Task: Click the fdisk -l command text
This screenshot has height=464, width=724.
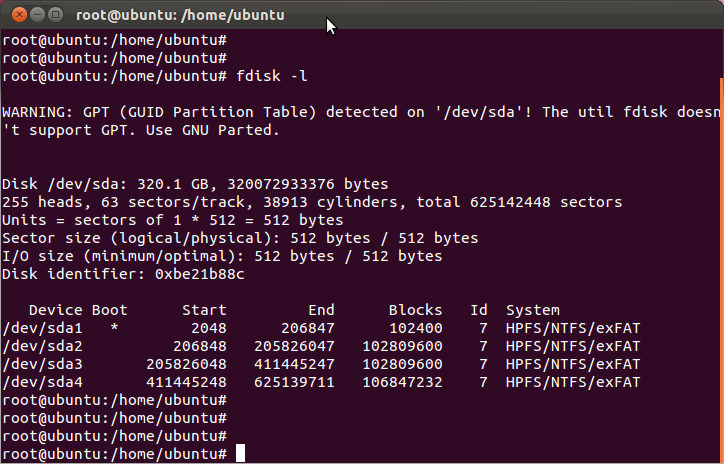Action: click(x=272, y=76)
